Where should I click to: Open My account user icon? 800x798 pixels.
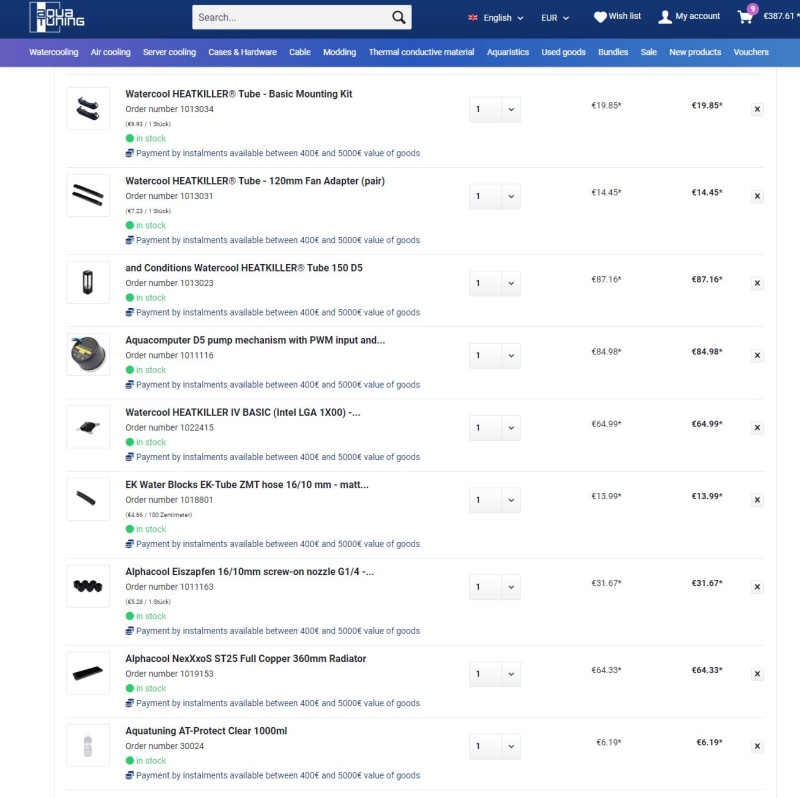point(665,17)
